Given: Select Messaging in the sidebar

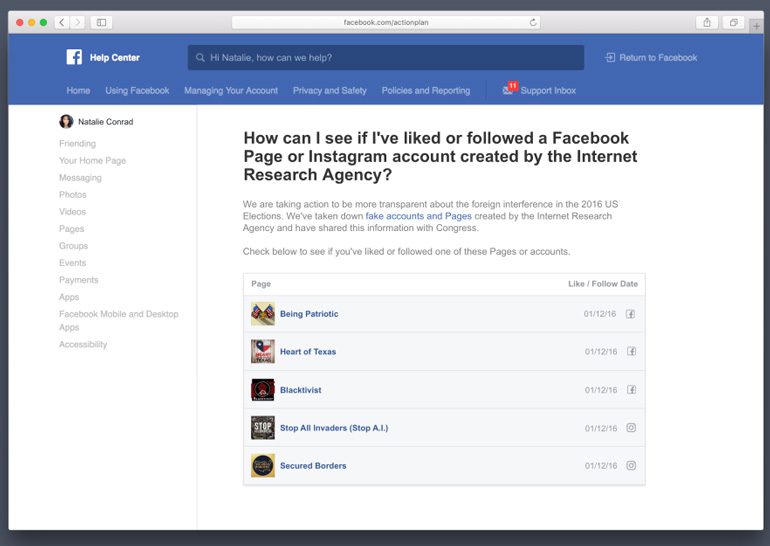Looking at the screenshot, I should (80, 178).
